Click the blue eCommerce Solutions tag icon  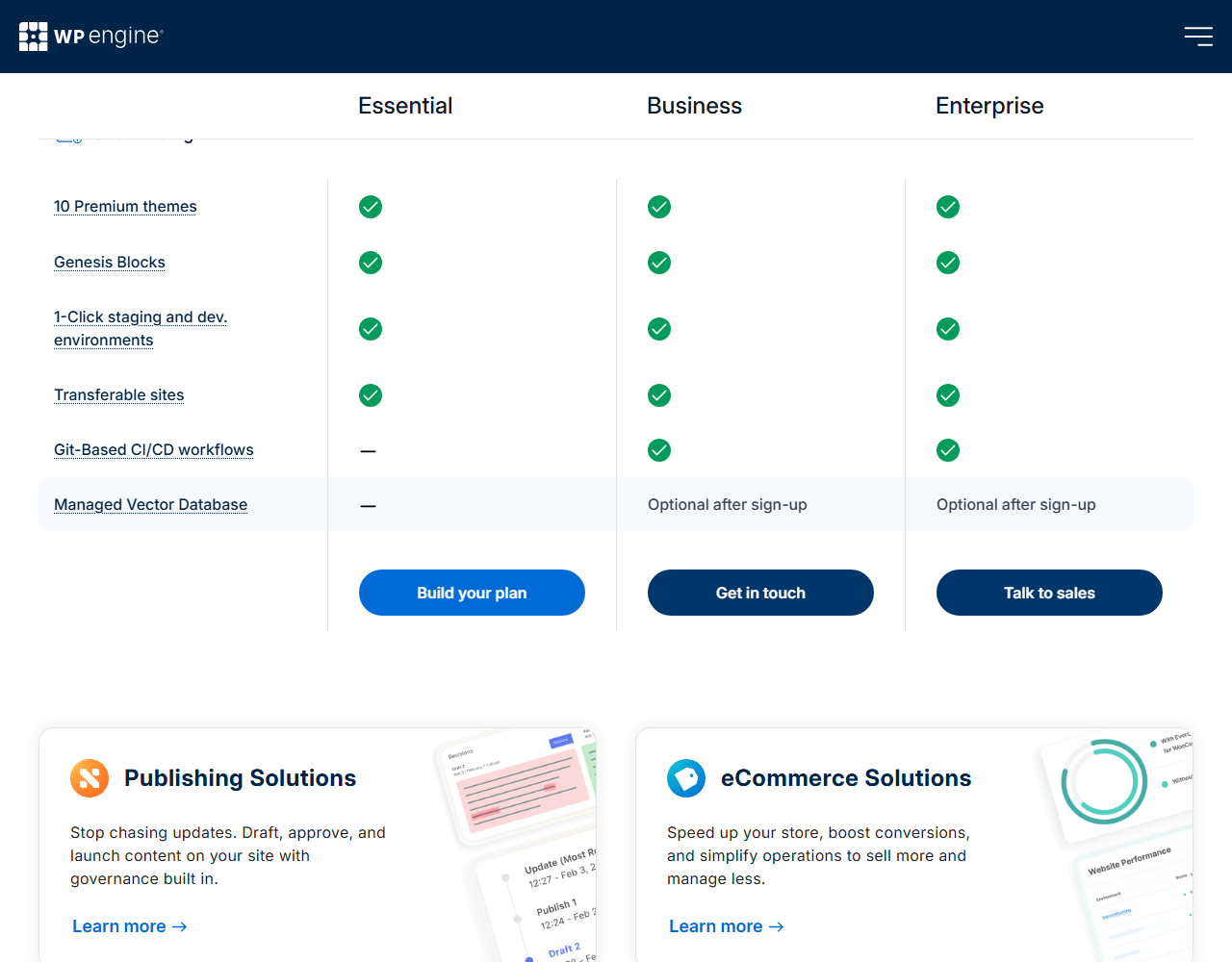pos(686,778)
